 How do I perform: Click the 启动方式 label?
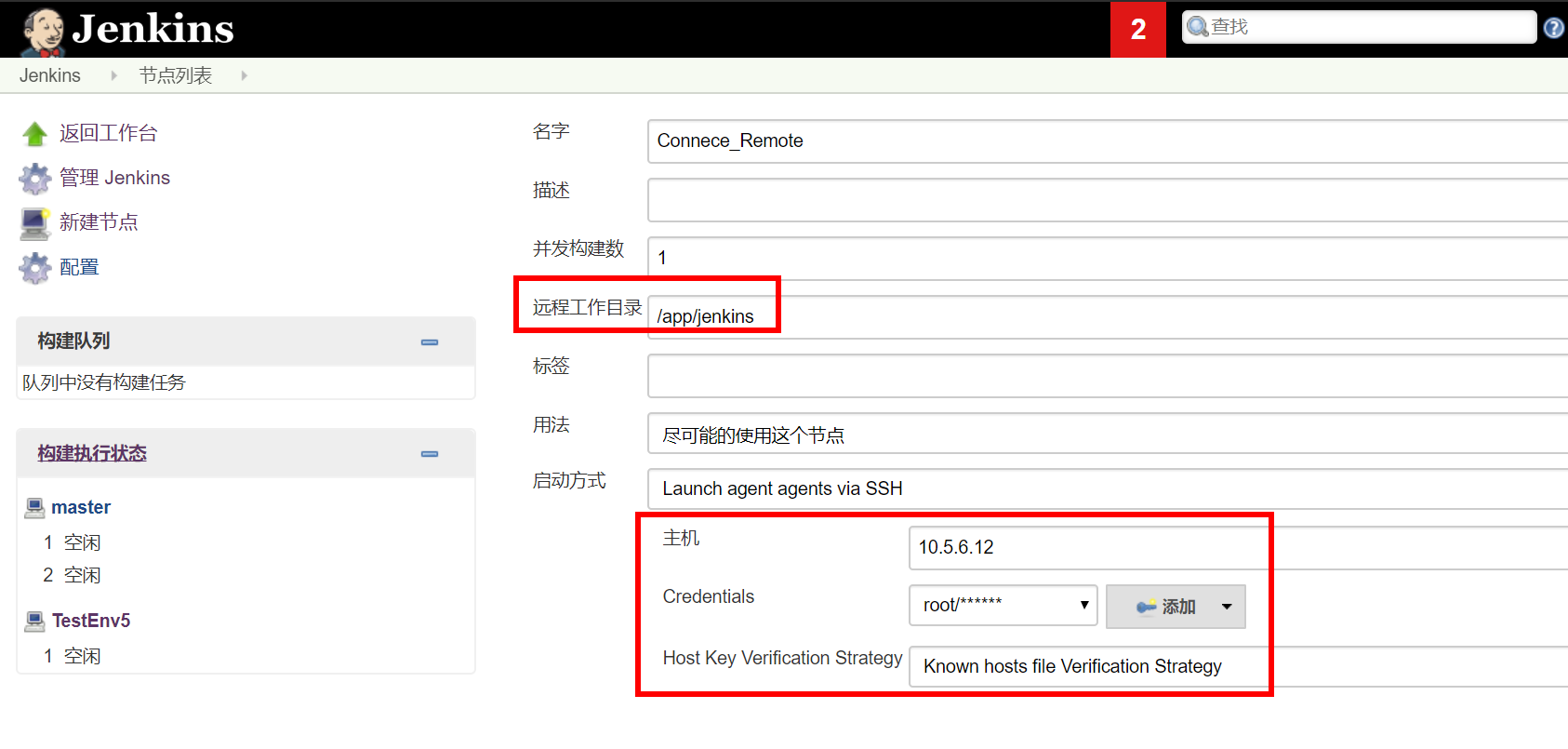click(569, 480)
